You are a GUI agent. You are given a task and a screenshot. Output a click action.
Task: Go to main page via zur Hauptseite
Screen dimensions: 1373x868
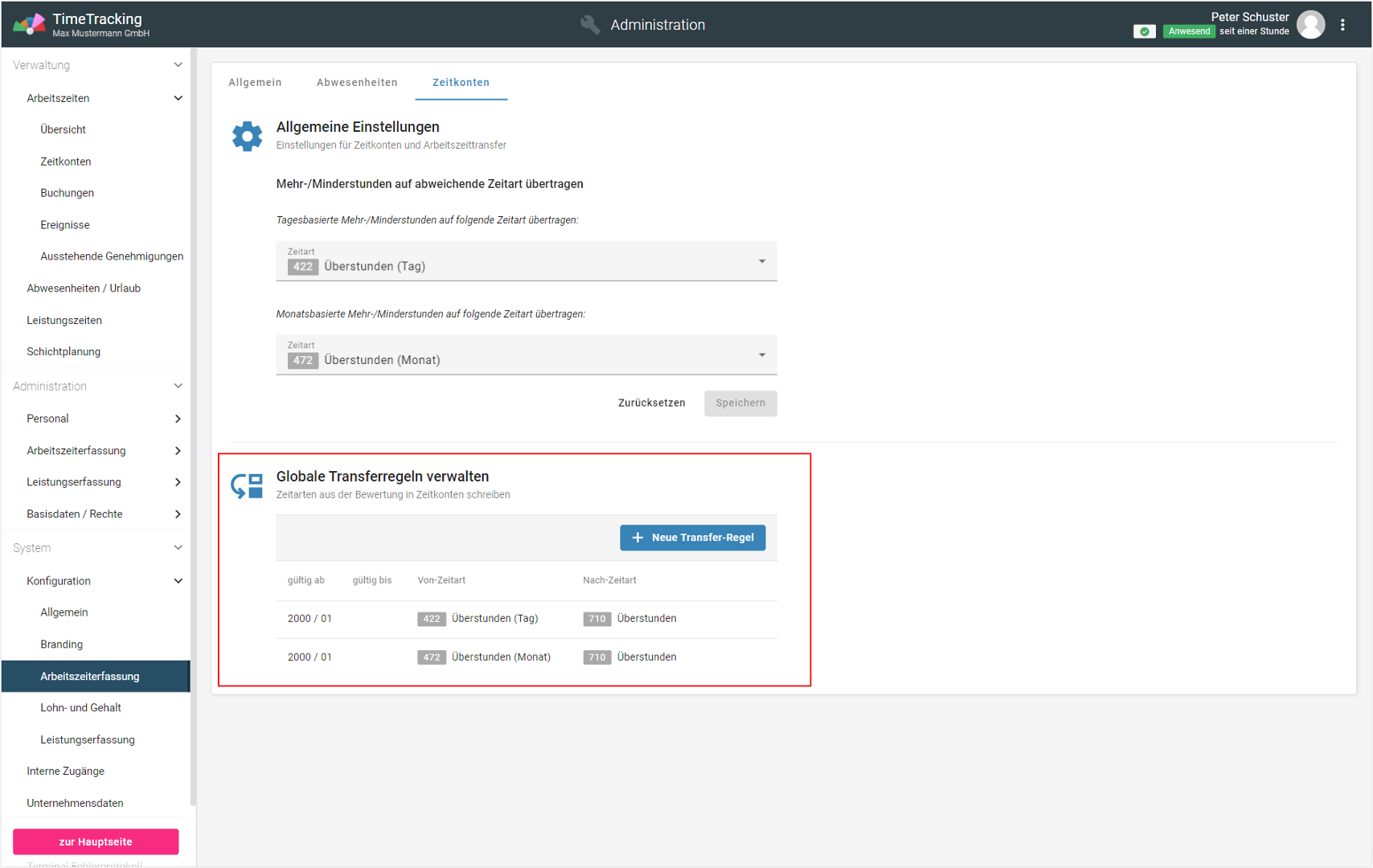click(96, 841)
